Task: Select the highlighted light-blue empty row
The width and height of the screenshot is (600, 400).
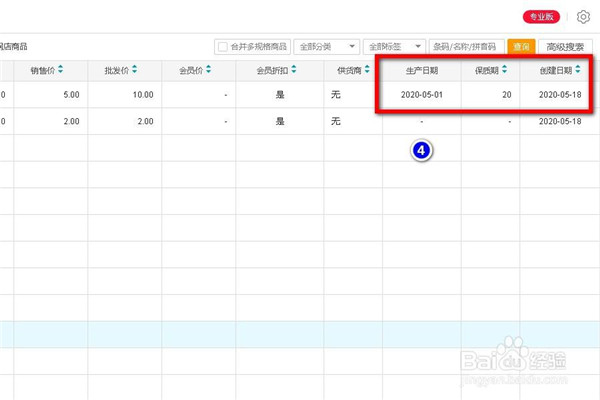Action: tap(300, 334)
